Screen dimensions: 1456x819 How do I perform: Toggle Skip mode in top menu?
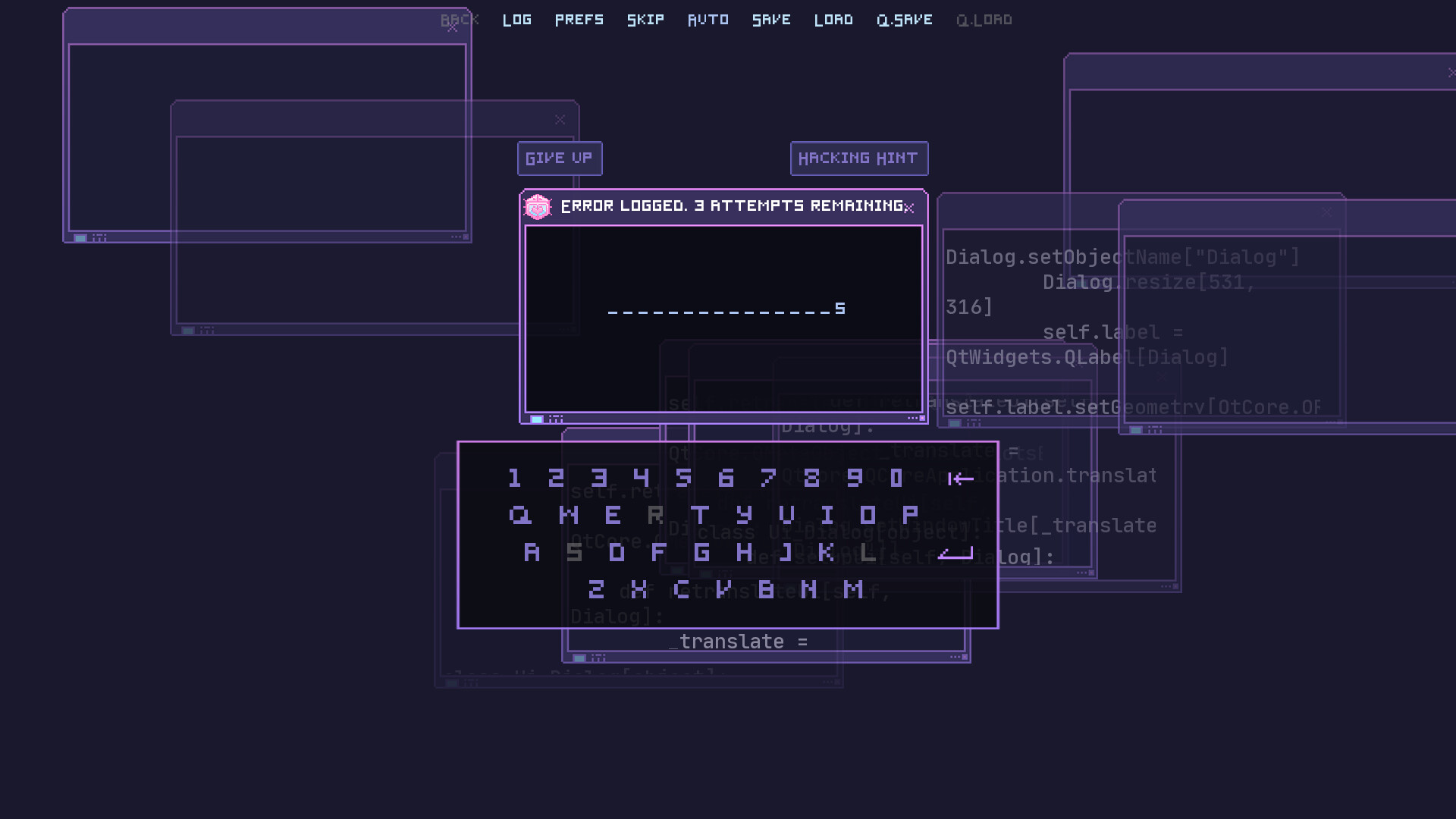pos(645,20)
